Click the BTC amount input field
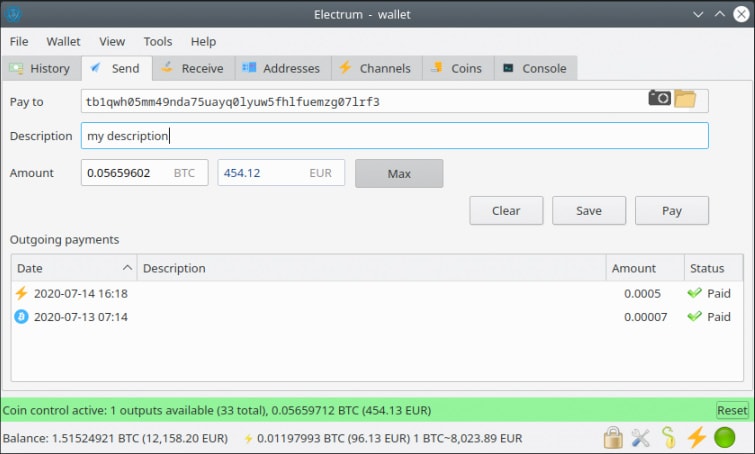 127,173
